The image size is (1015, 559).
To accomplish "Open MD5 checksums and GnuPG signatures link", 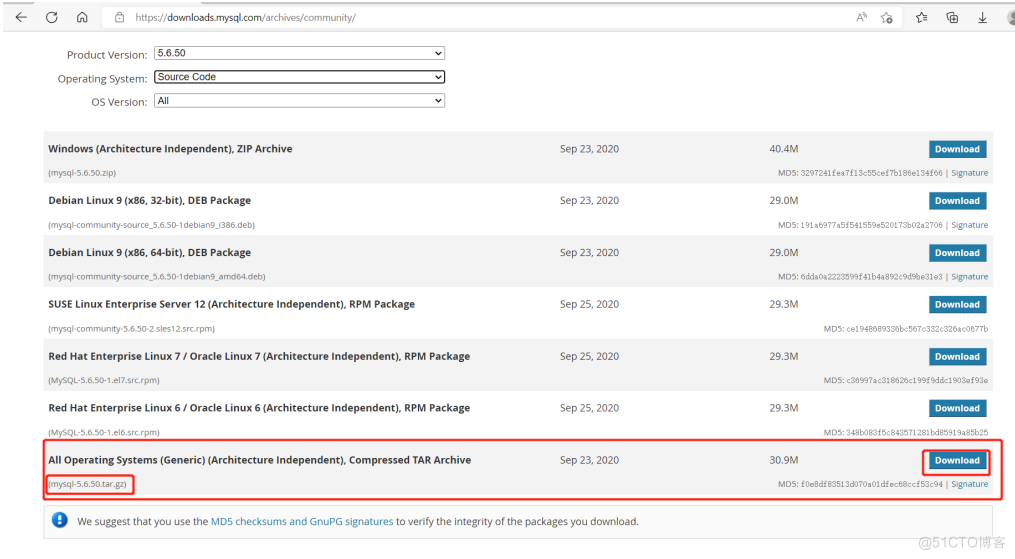I will [302, 521].
